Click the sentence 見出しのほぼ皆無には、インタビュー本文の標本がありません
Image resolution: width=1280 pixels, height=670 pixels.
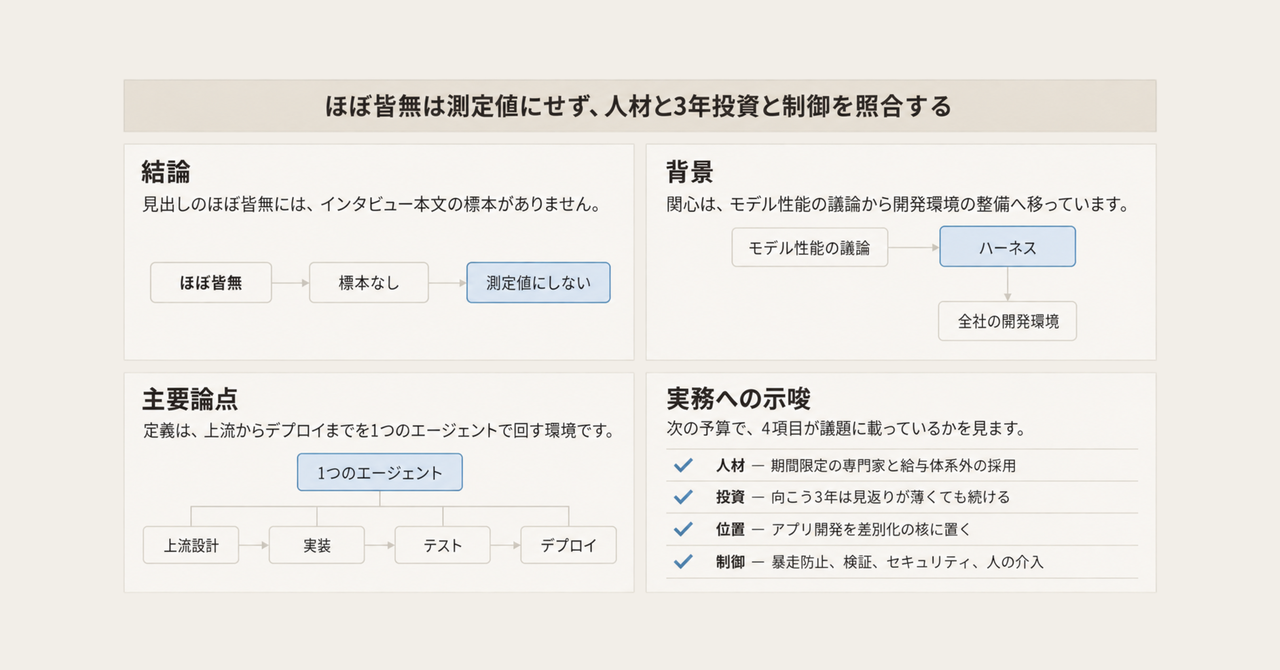tap(371, 206)
